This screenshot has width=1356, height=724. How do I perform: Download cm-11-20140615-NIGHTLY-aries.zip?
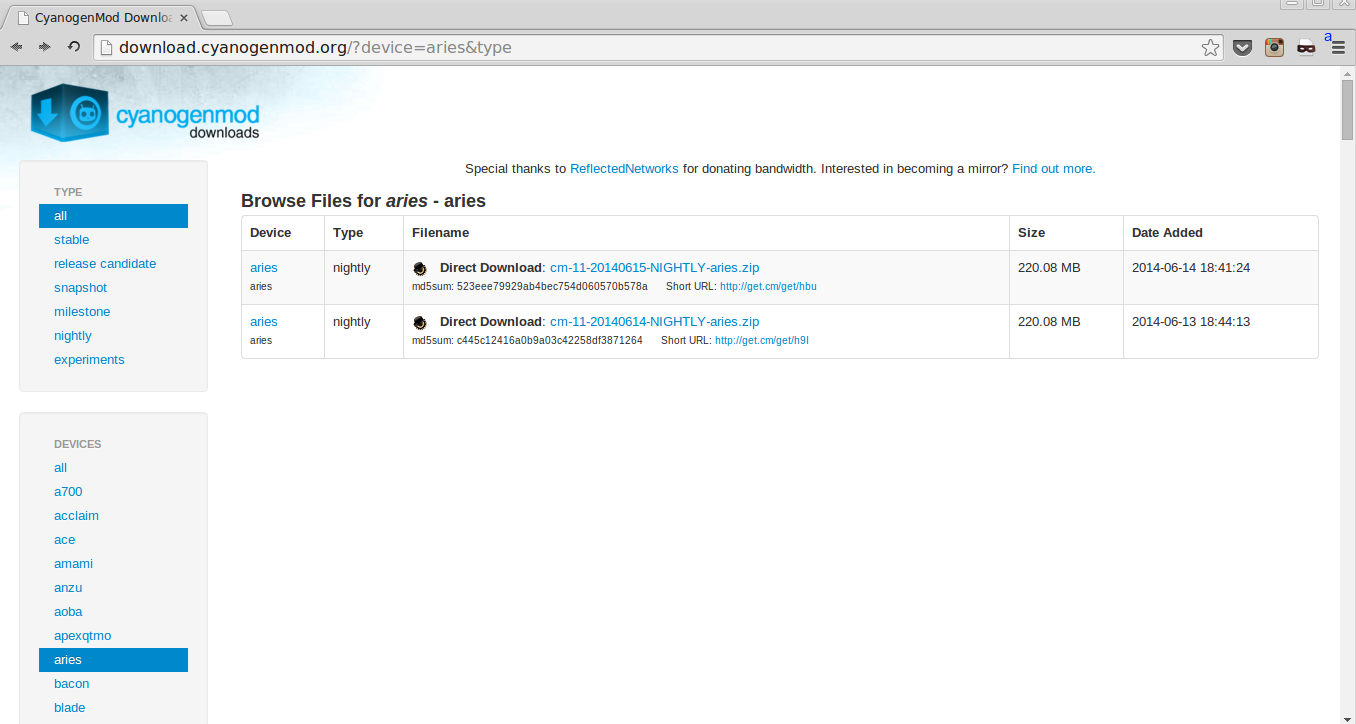654,268
